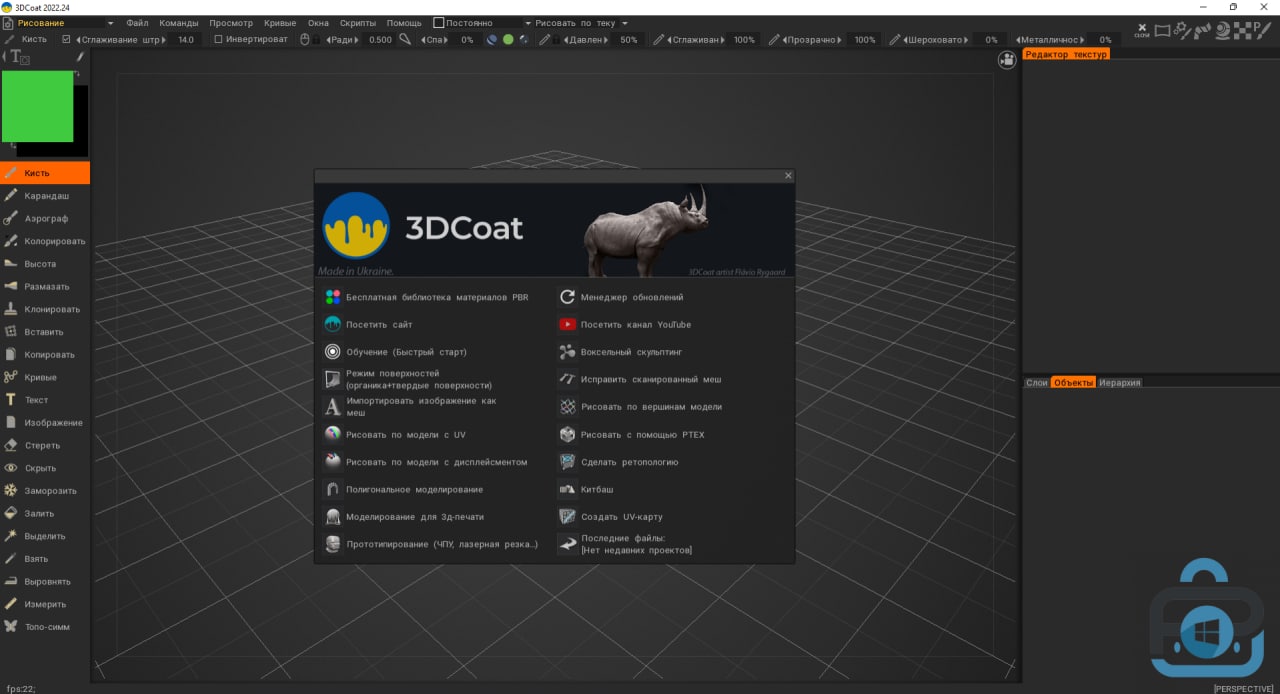Viewport: 1280px width, 694px height.
Task: Click right arrow of Давлен value
Action: tap(605, 40)
